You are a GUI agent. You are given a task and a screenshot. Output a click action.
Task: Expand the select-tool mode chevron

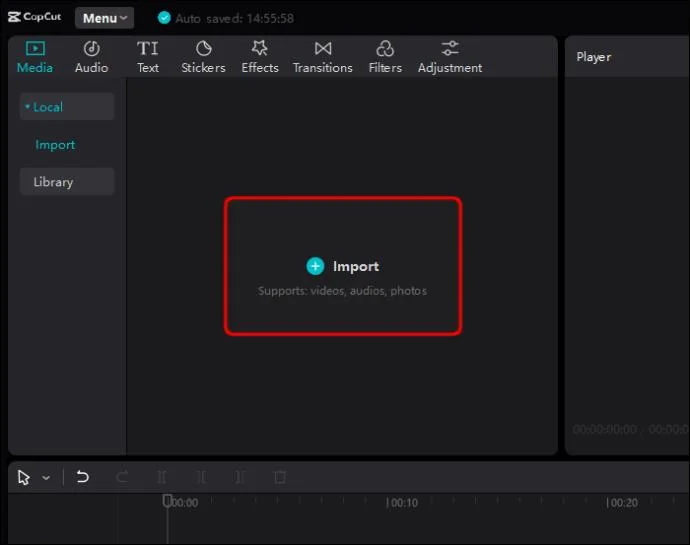46,477
